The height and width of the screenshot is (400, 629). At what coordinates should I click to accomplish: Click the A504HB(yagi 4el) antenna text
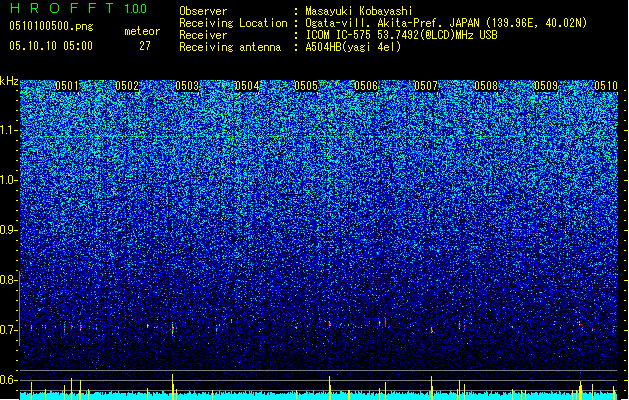[x=353, y=47]
